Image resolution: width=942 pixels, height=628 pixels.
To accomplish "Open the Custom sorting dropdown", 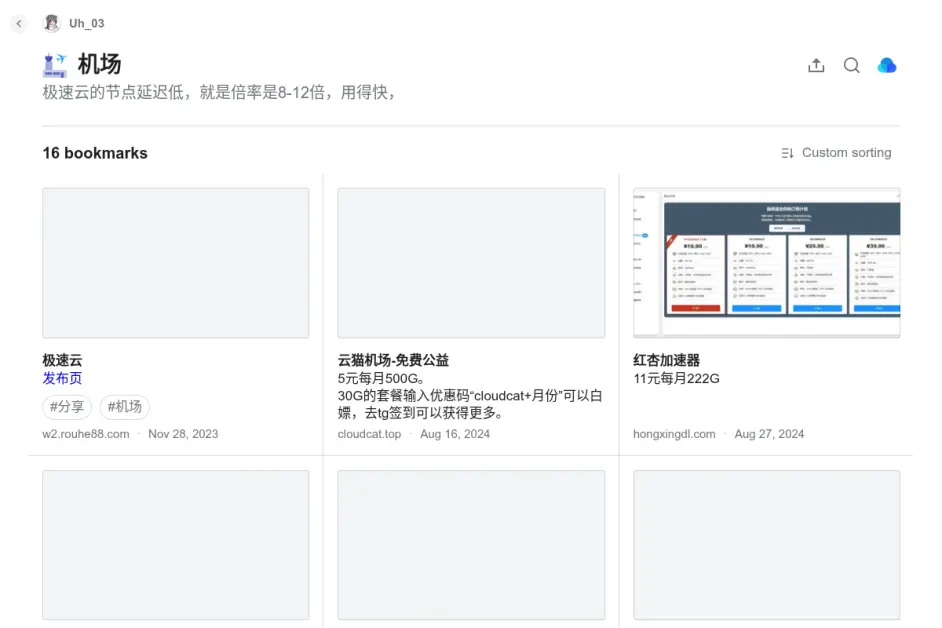I will pos(846,153).
